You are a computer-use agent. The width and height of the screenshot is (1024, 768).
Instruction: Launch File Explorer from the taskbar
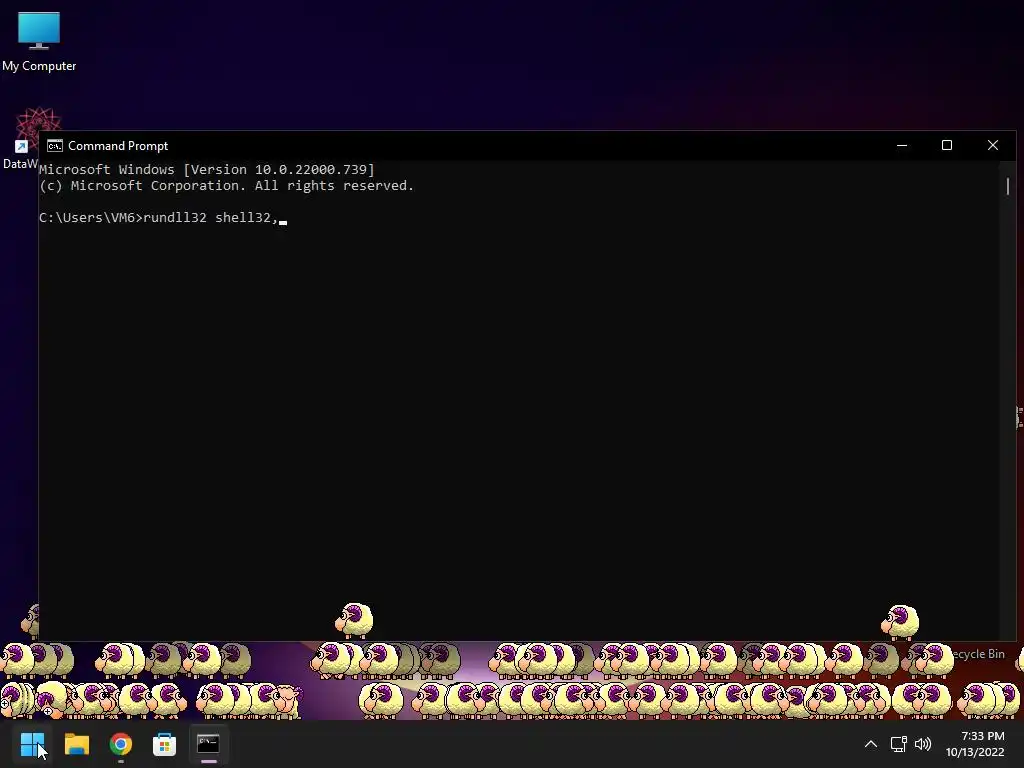(76, 744)
